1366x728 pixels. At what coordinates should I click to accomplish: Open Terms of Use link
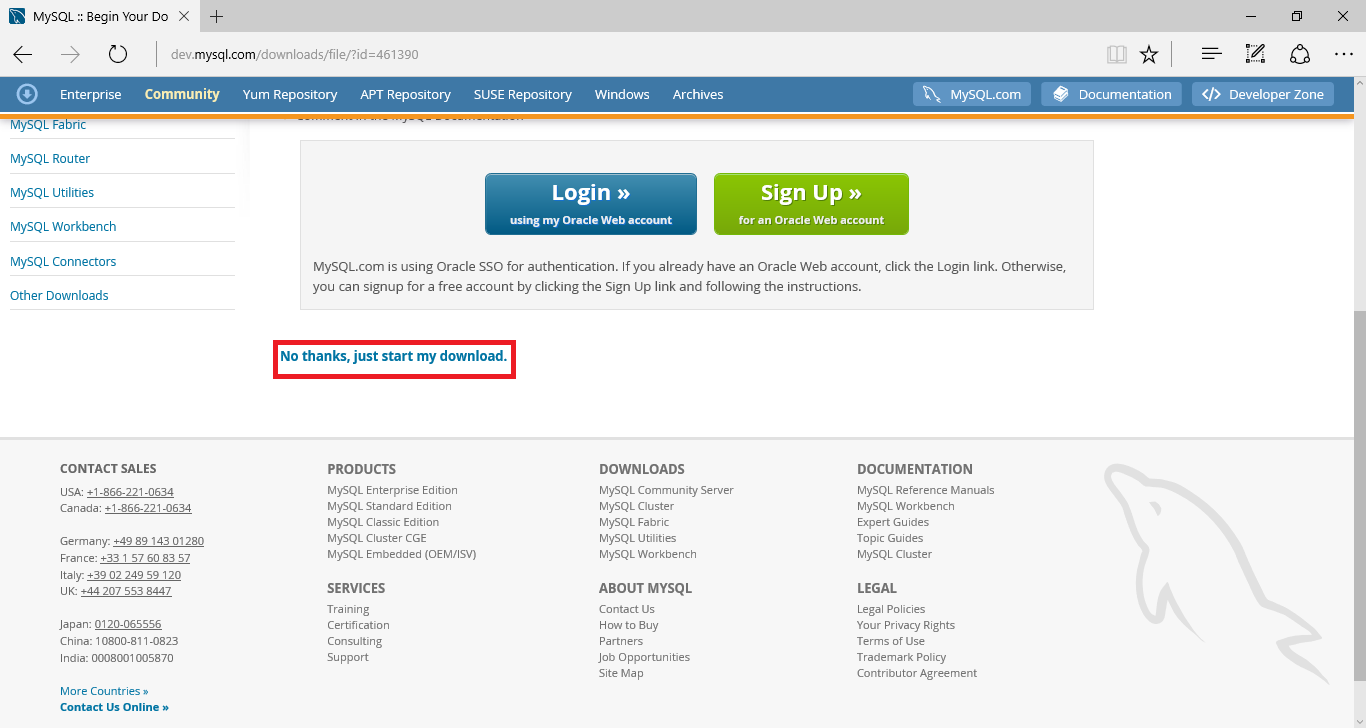point(891,641)
